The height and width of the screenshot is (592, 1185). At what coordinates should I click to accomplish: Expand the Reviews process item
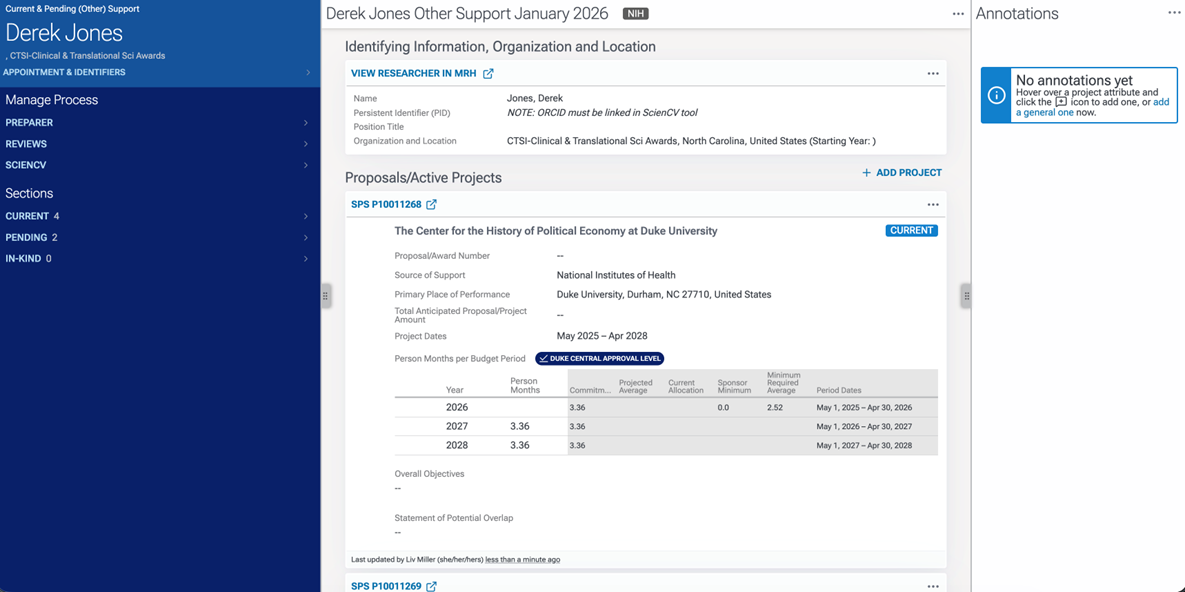305,144
